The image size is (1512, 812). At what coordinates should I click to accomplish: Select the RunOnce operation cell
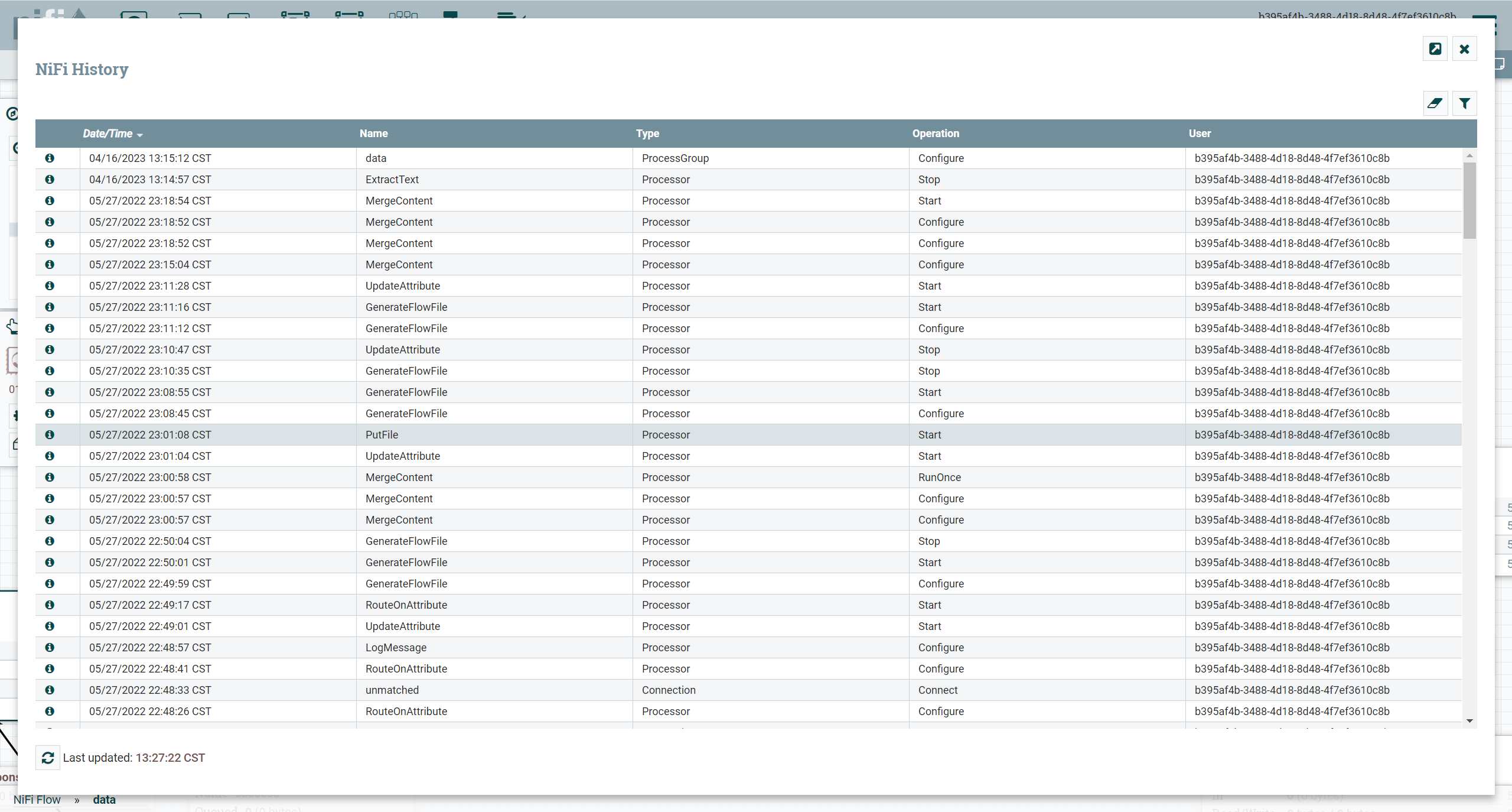click(1047, 477)
